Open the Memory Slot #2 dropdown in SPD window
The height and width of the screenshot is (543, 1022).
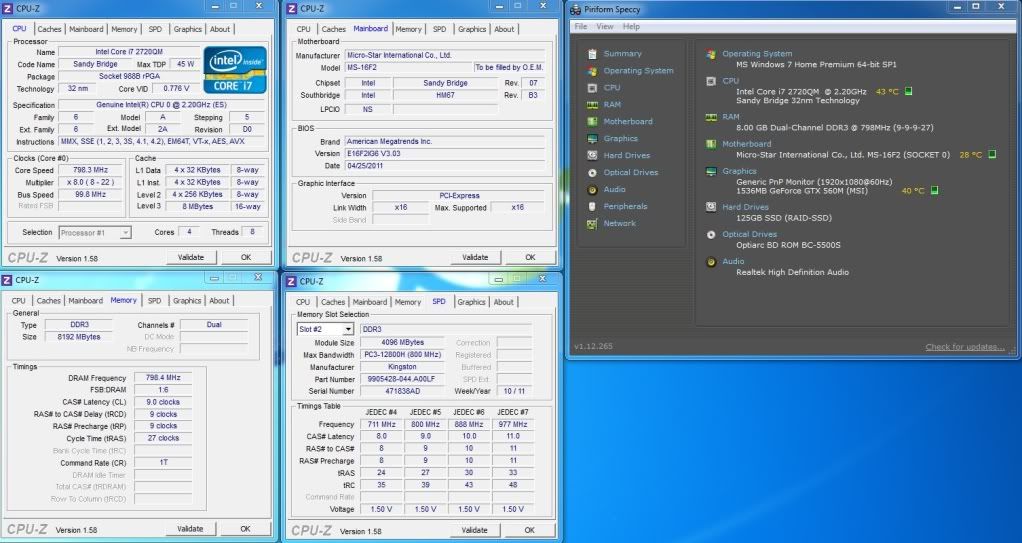tap(325, 329)
